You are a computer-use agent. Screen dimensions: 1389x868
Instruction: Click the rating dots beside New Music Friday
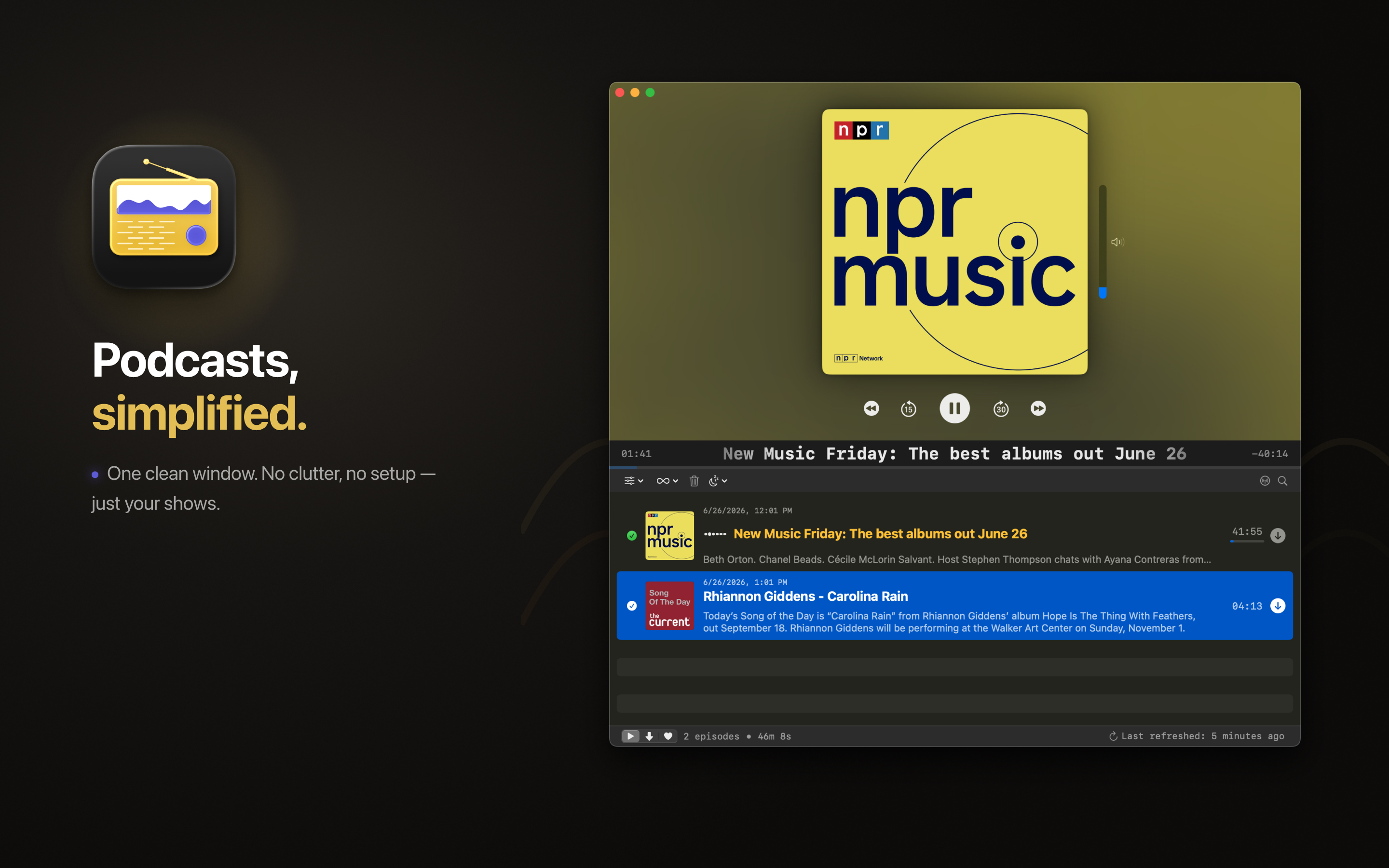(x=715, y=534)
